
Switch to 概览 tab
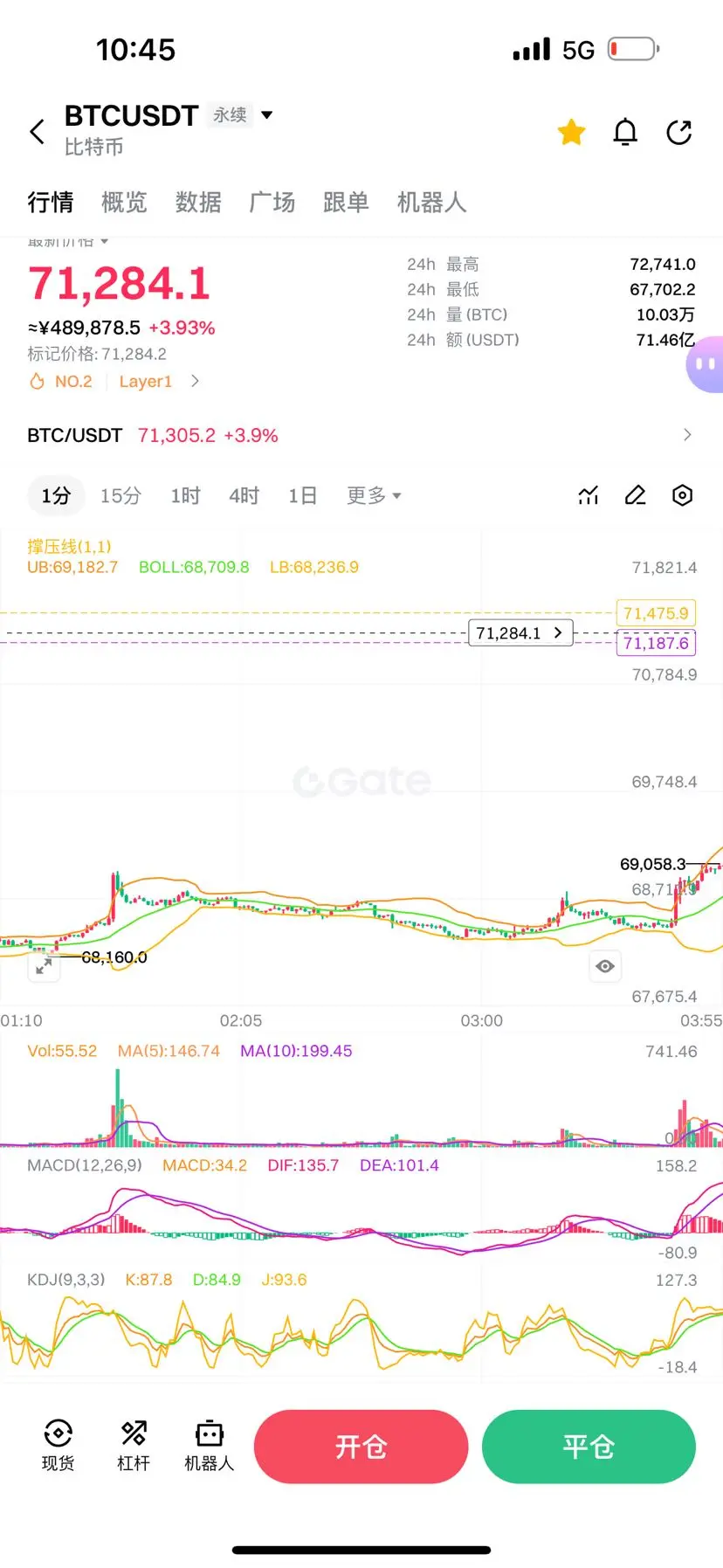(x=124, y=202)
